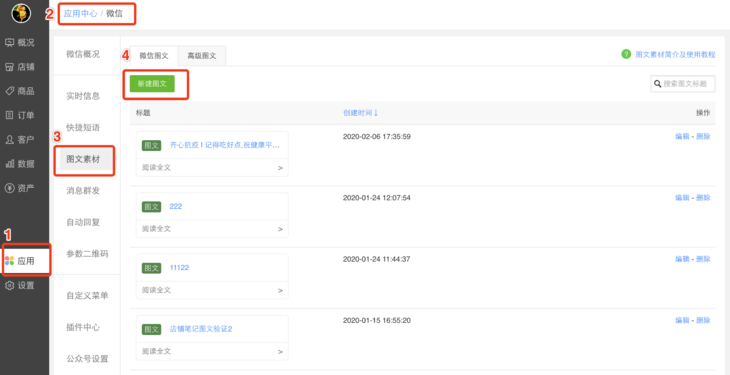Open the 应用中心 breadcrumb link

81,14
